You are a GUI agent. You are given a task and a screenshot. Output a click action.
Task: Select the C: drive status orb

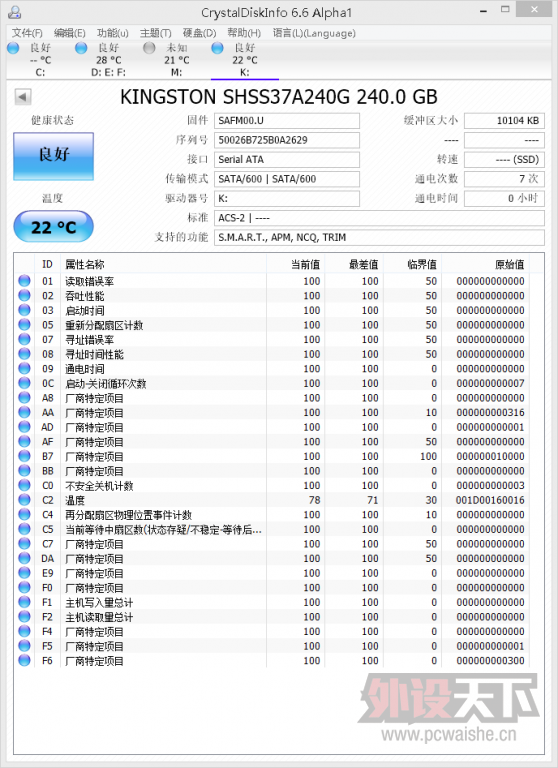tap(13, 48)
